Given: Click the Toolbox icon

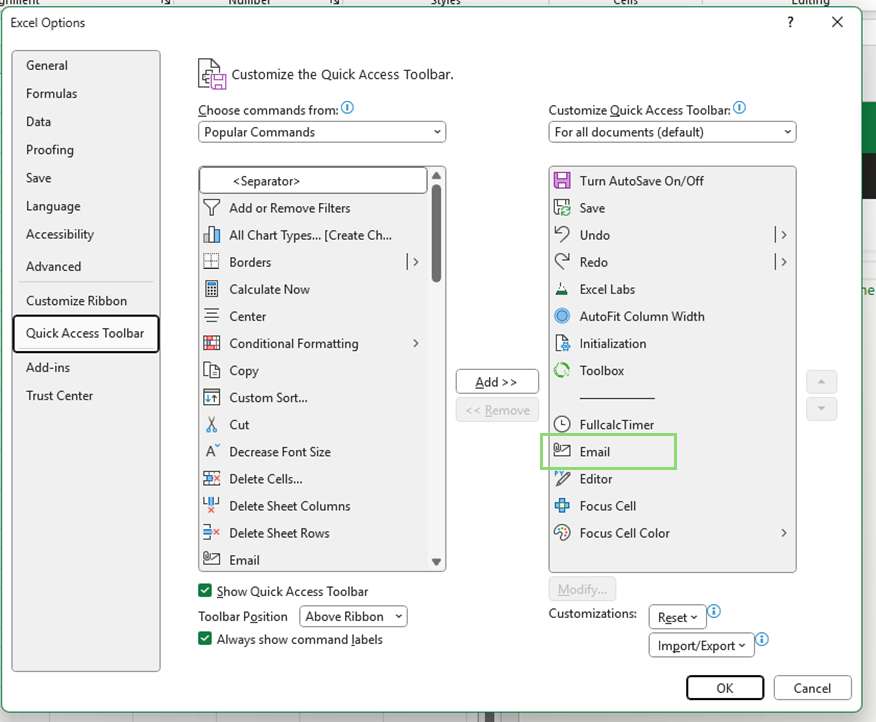Looking at the screenshot, I should click(x=562, y=370).
